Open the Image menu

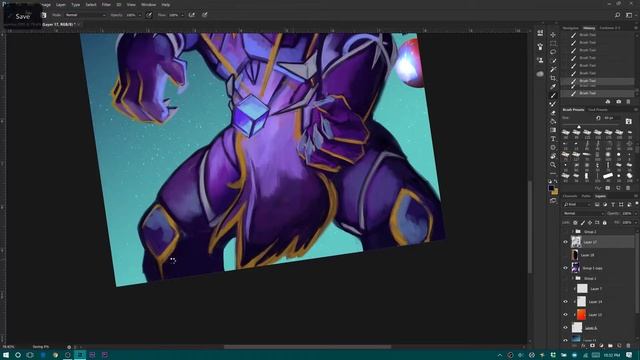tap(45, 5)
